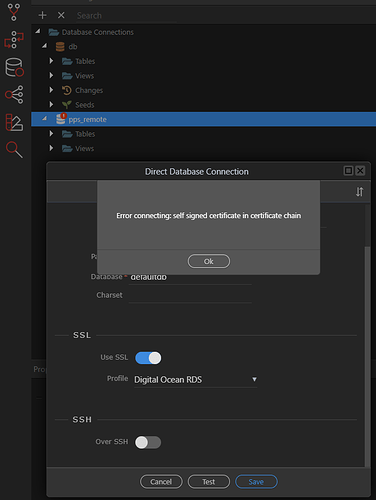The width and height of the screenshot is (376, 500).
Task: Click the Test connection button
Action: point(209,482)
